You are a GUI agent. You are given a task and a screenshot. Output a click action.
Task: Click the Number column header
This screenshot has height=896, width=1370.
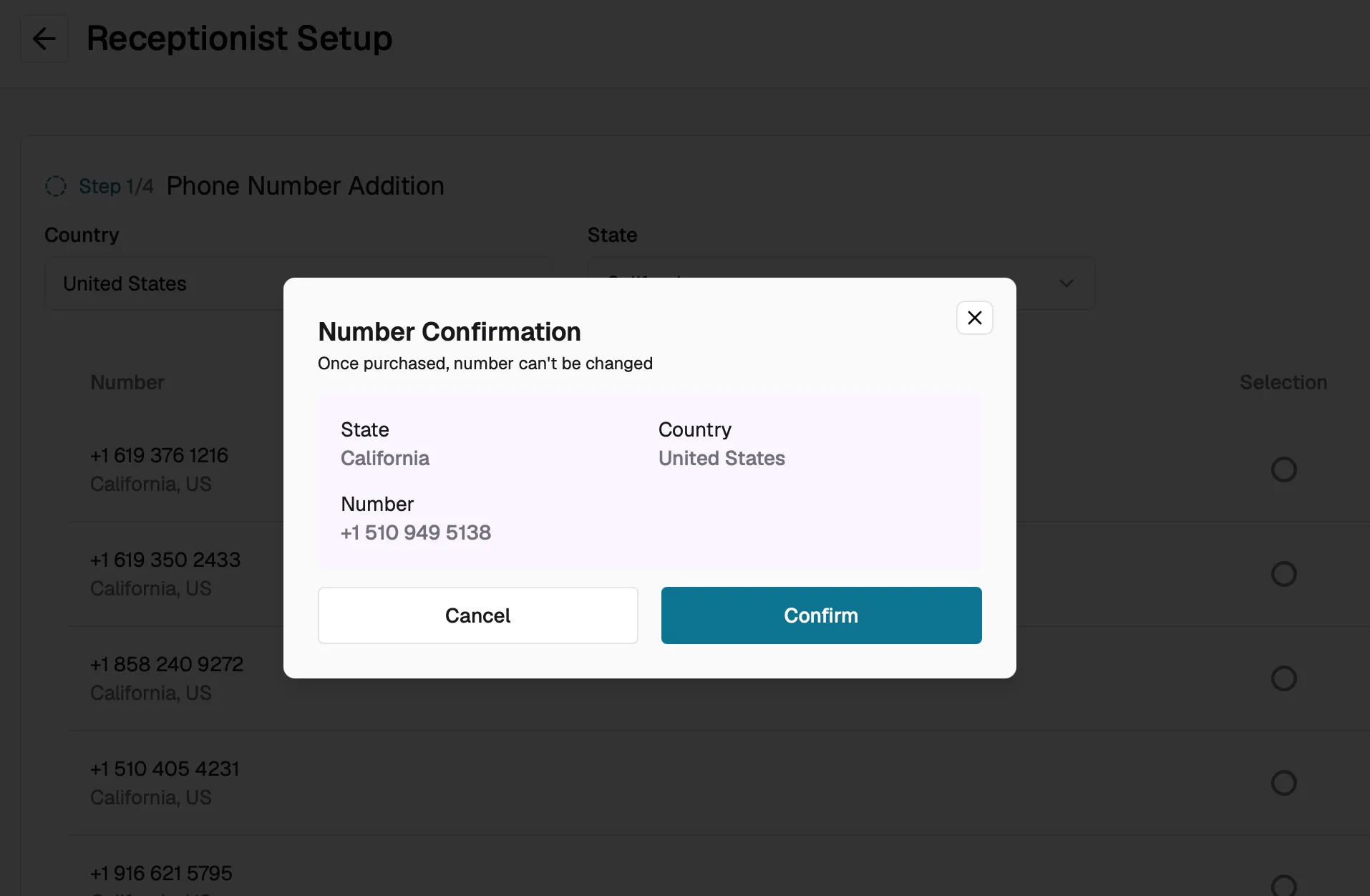tap(127, 382)
